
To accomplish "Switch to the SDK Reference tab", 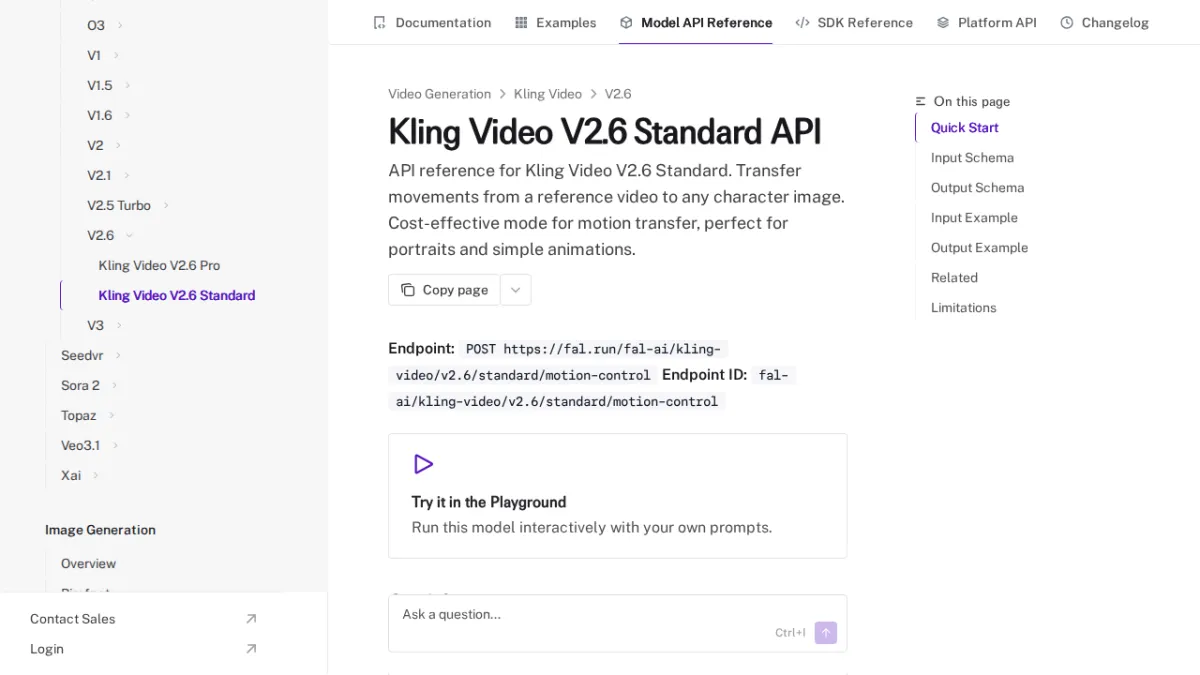I will tap(854, 22).
